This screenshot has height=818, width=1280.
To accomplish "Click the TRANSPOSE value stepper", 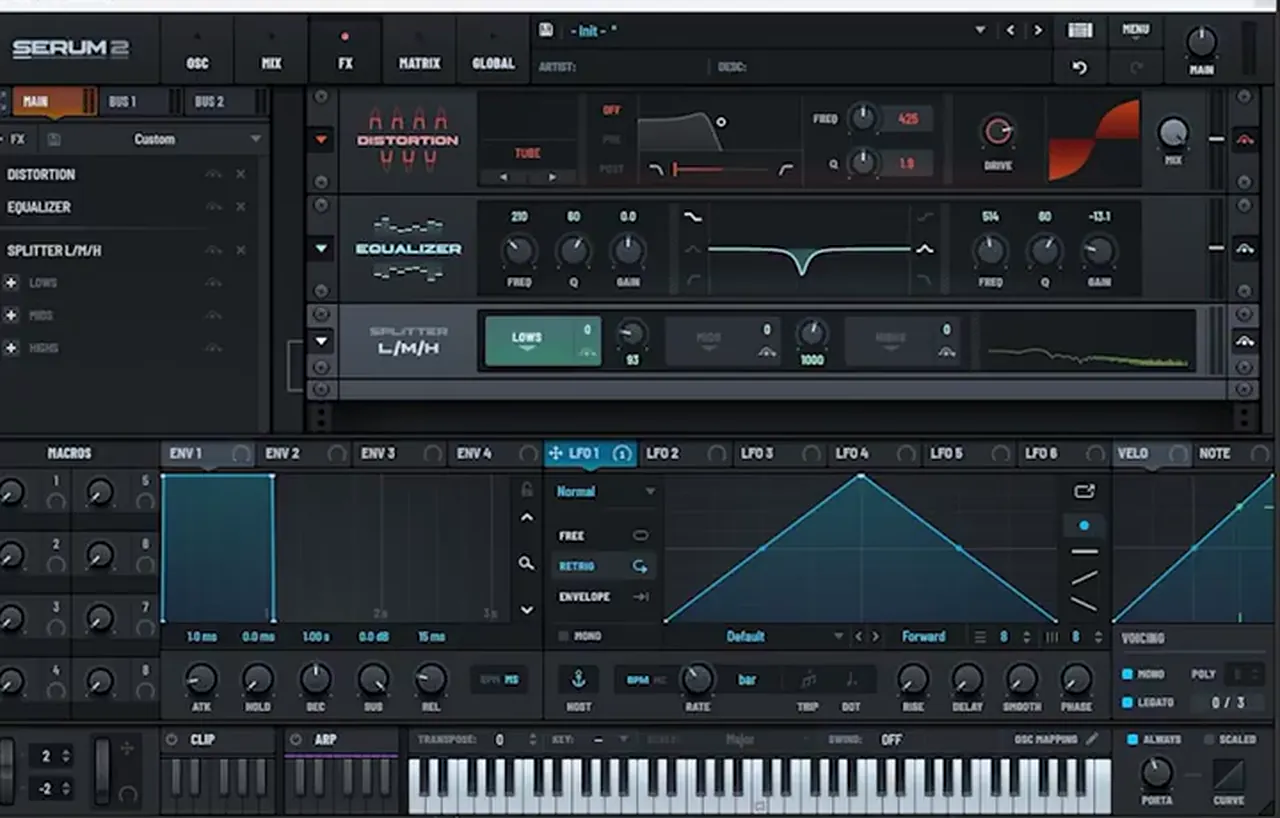I will (x=531, y=740).
